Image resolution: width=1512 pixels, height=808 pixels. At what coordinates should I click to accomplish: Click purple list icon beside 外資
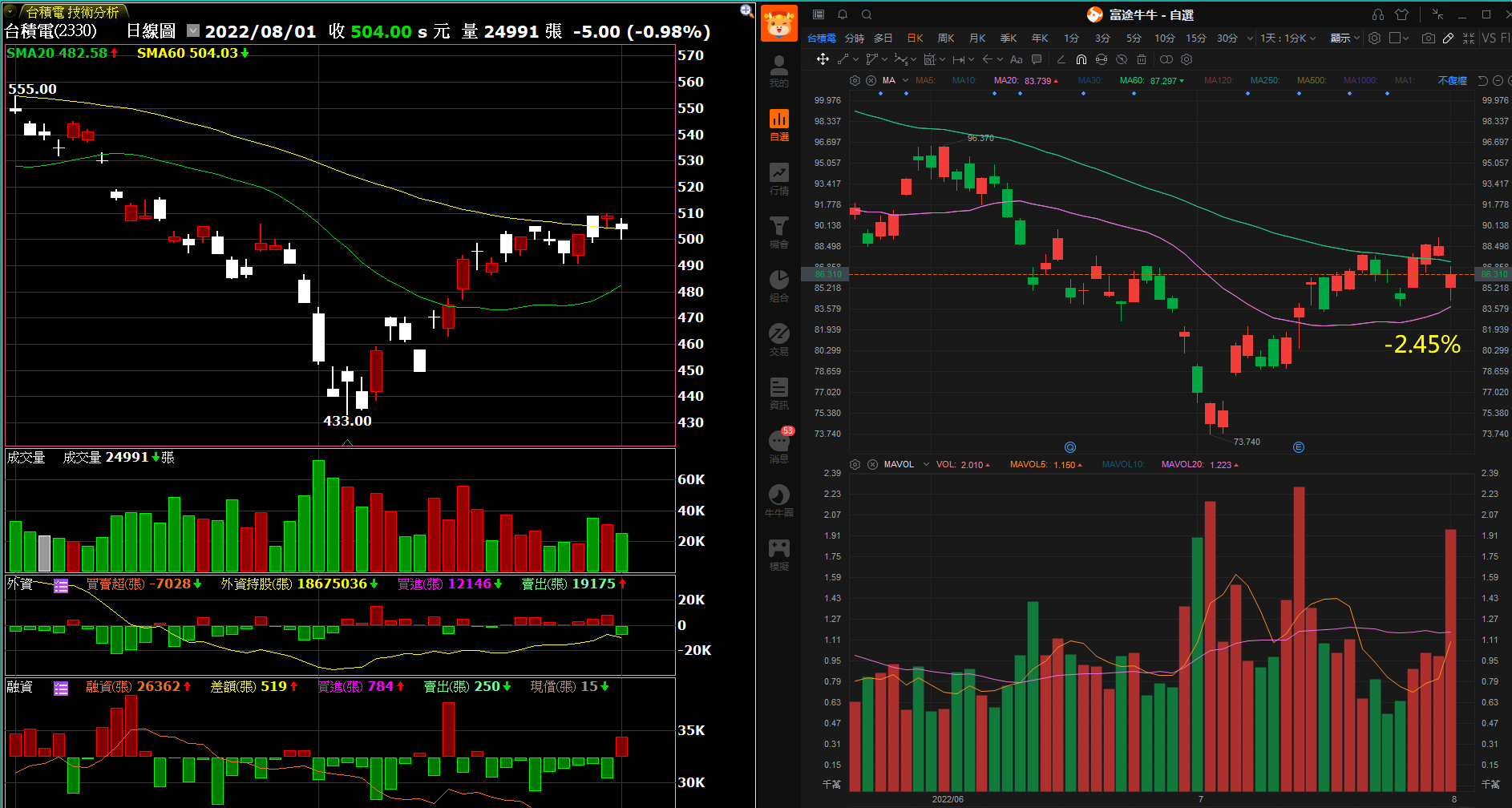click(x=61, y=585)
